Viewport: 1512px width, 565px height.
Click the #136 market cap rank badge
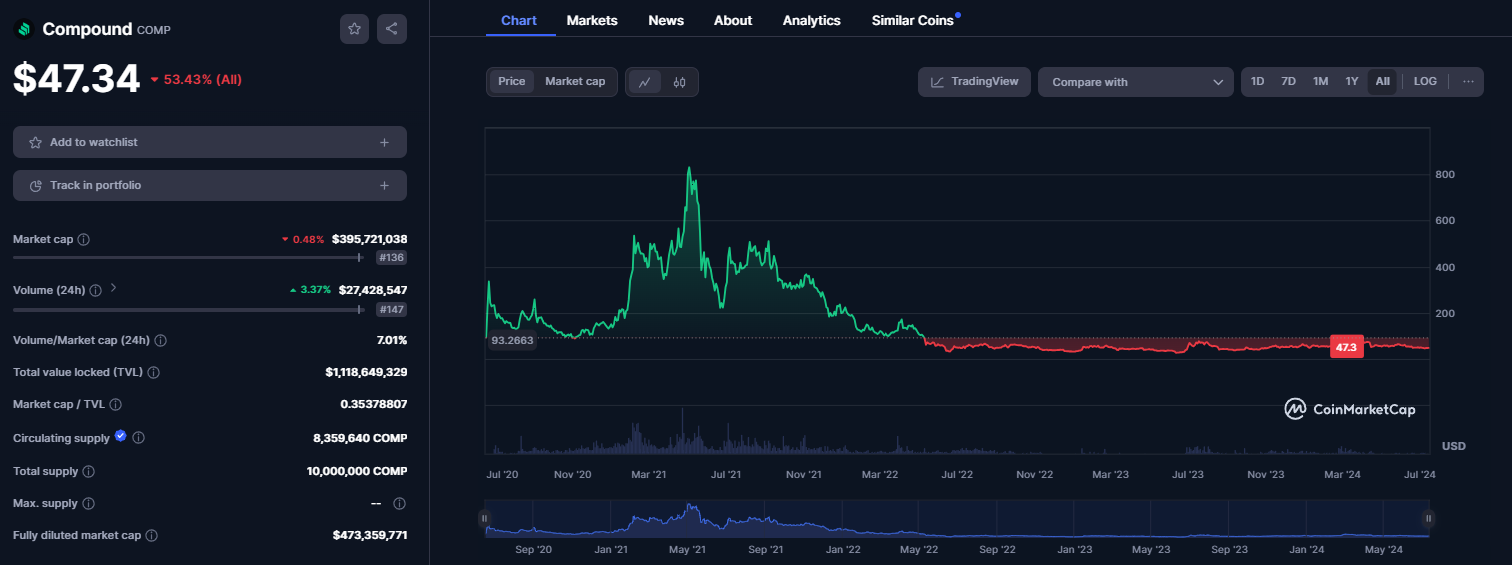[391, 258]
